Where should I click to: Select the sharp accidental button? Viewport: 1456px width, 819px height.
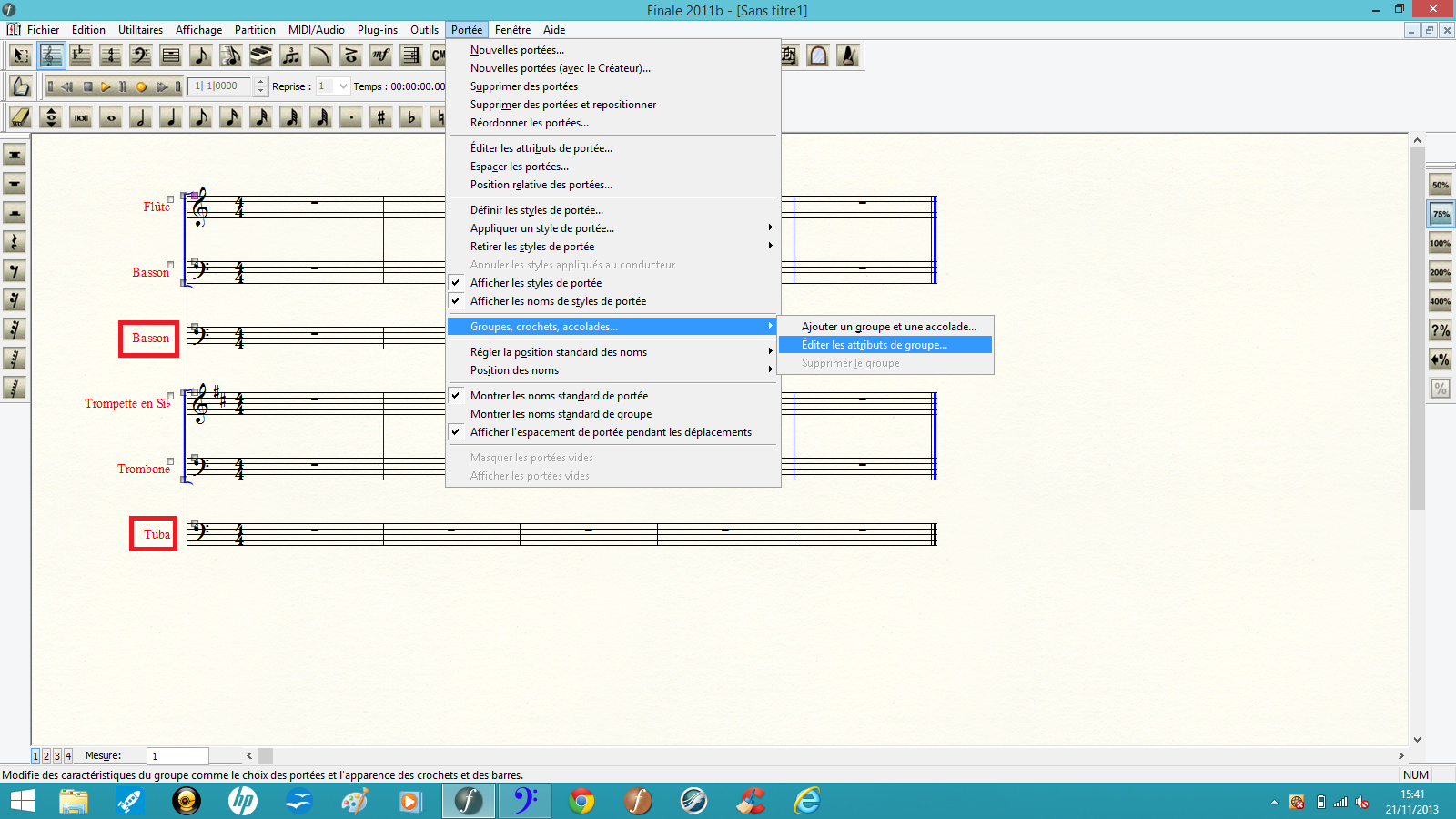[380, 117]
